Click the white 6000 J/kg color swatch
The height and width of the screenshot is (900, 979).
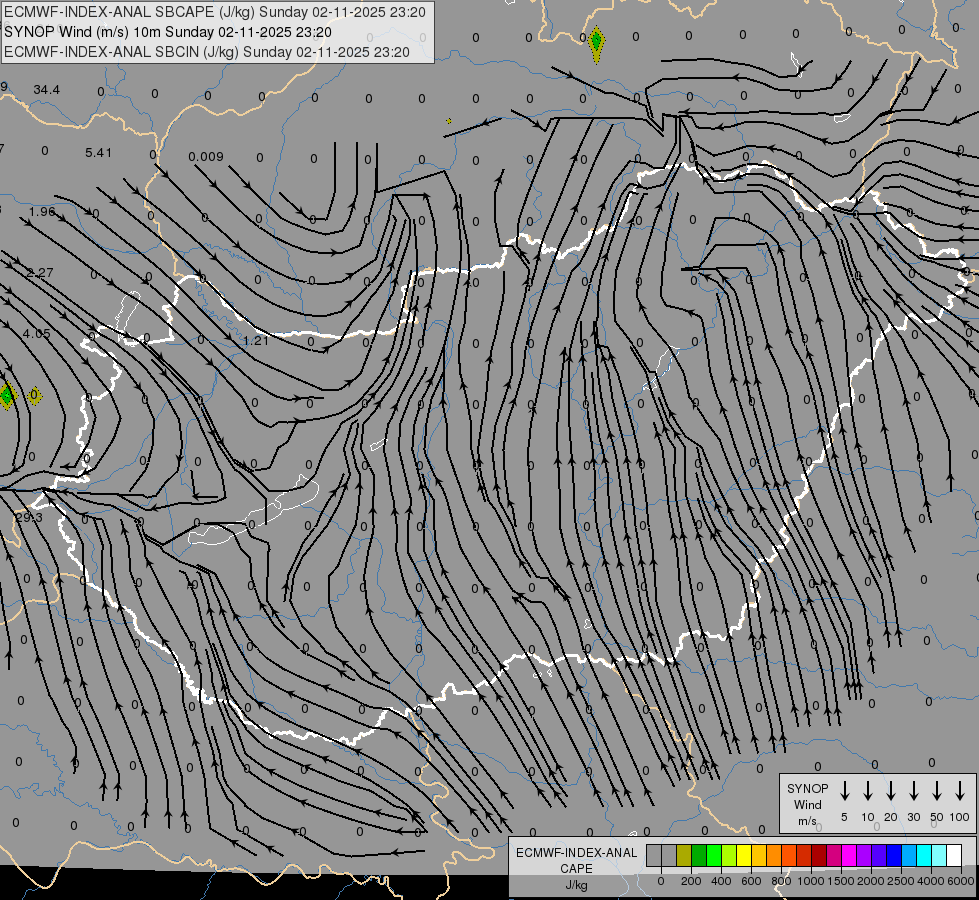pos(954,855)
